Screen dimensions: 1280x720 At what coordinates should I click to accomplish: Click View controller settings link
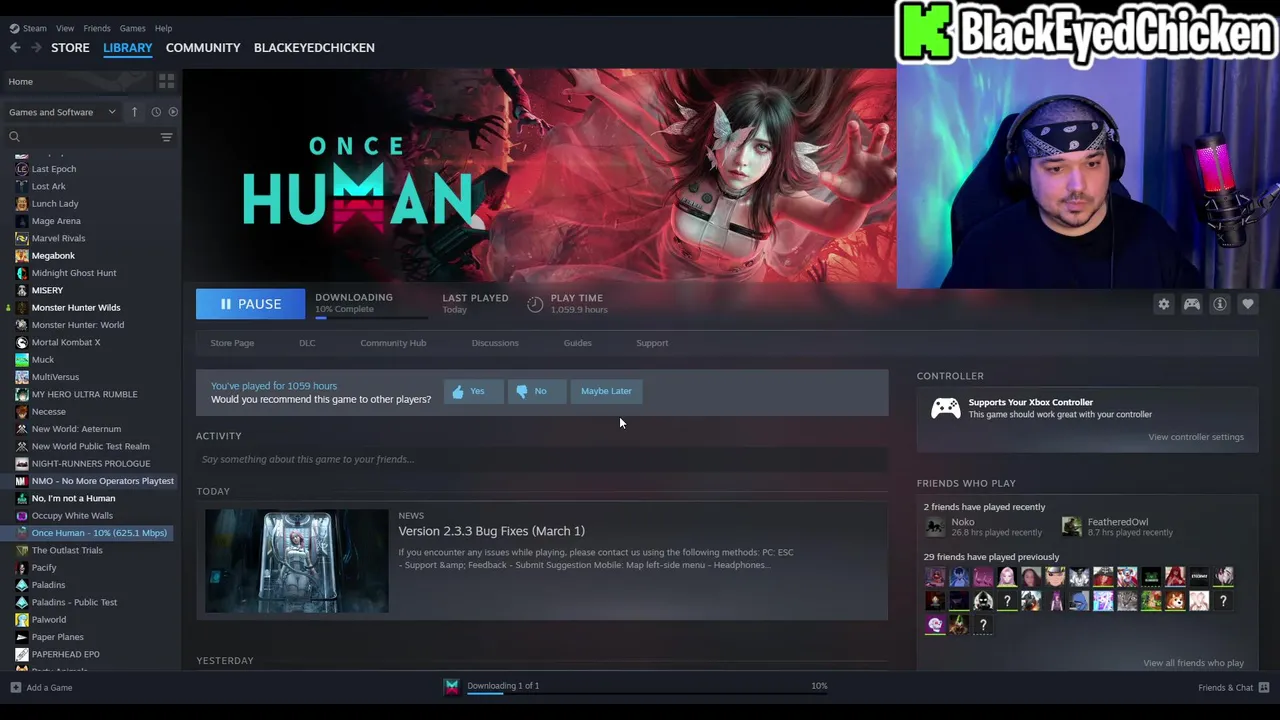point(1196,437)
